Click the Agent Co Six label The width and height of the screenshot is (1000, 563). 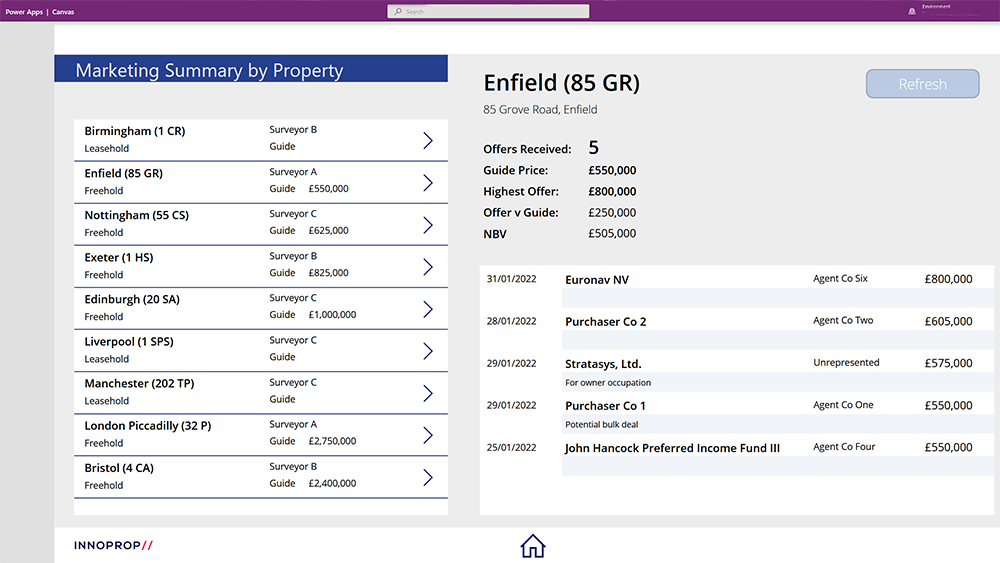click(840, 278)
